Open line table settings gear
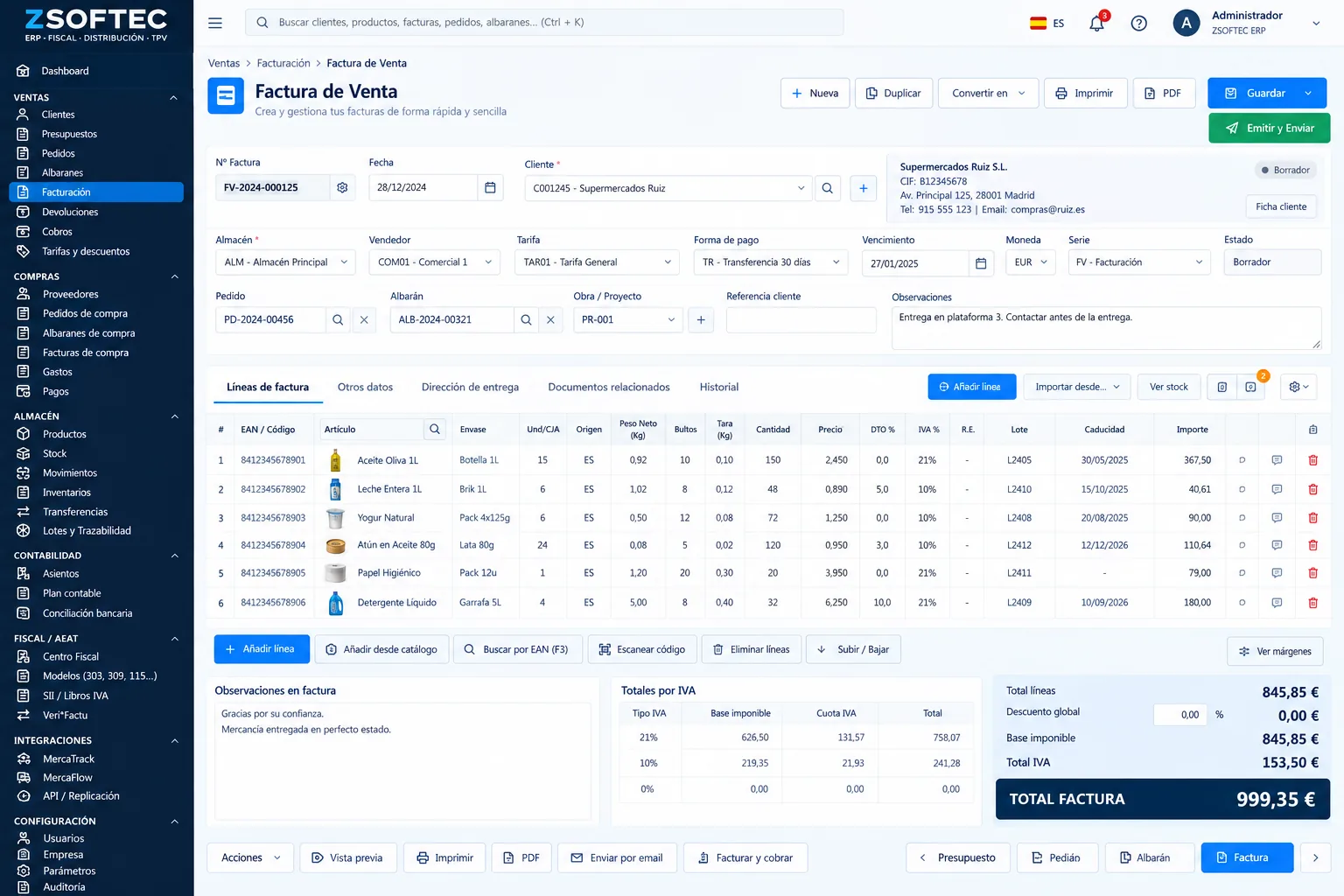Image resolution: width=1344 pixels, height=896 pixels. [1299, 387]
